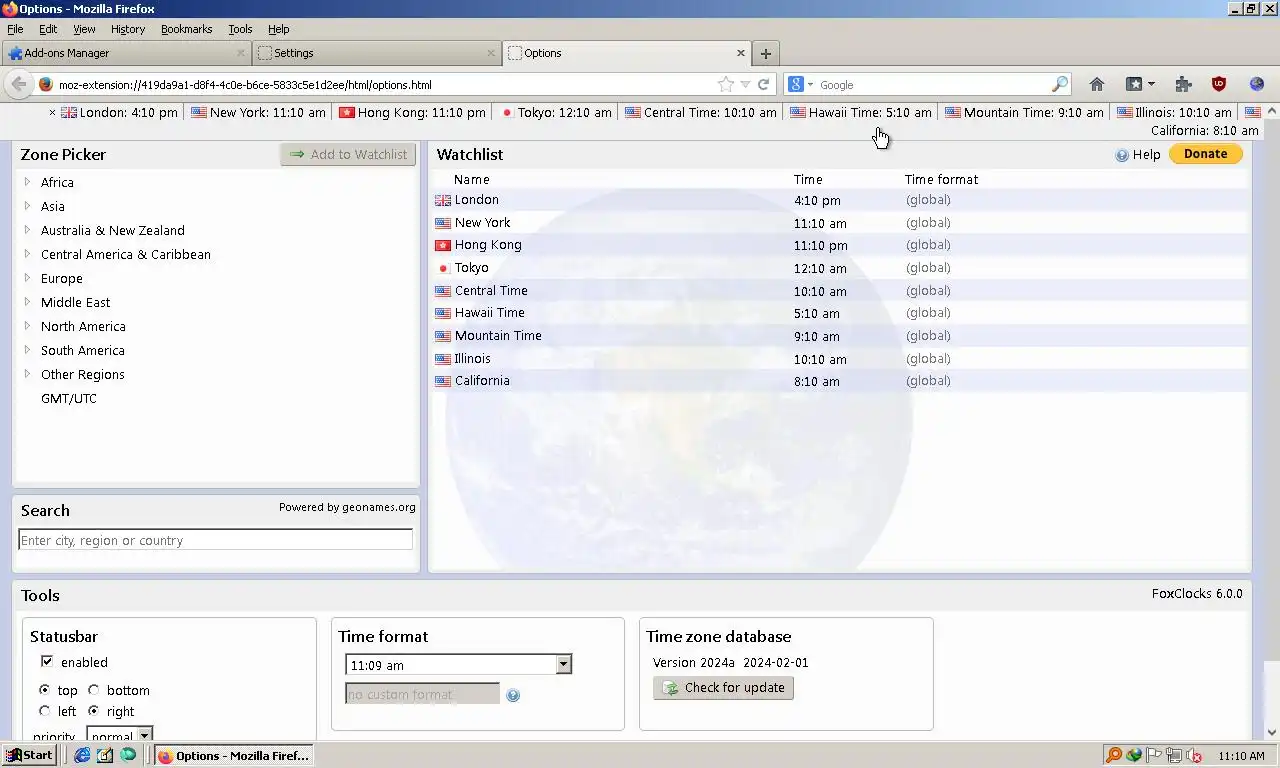Expand Australia & New Zealand zones
The height and width of the screenshot is (768, 1280).
click(x=27, y=230)
